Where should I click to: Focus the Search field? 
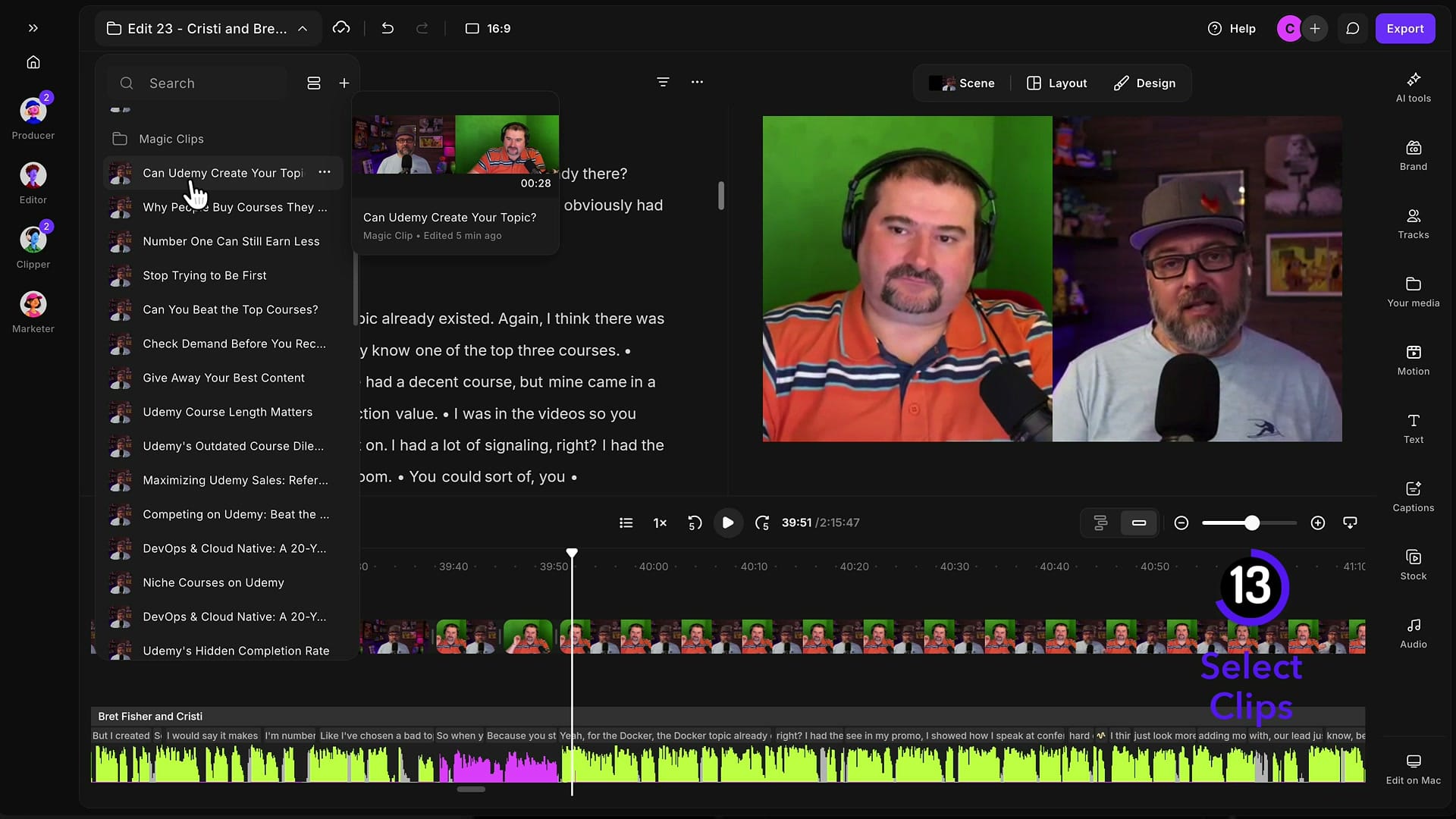199,83
